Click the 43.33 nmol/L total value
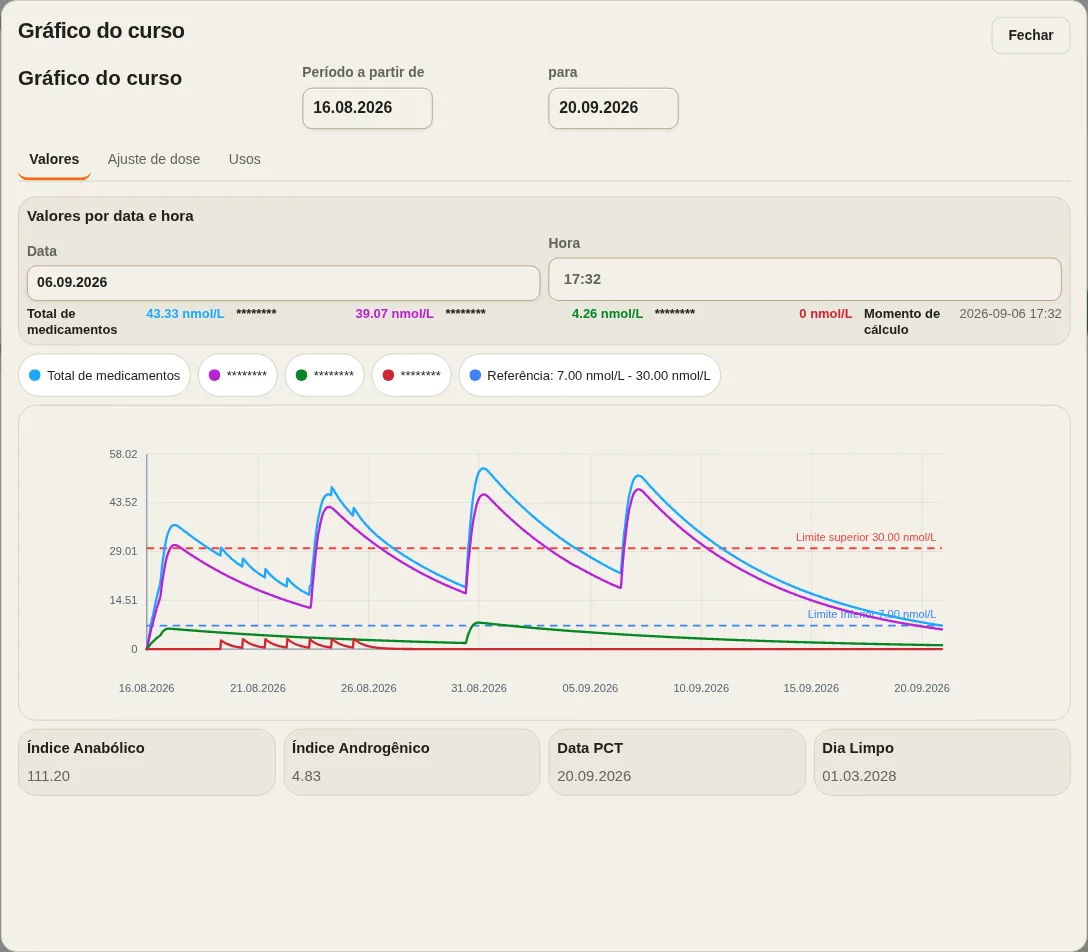This screenshot has height=952, width=1088. pos(185,314)
